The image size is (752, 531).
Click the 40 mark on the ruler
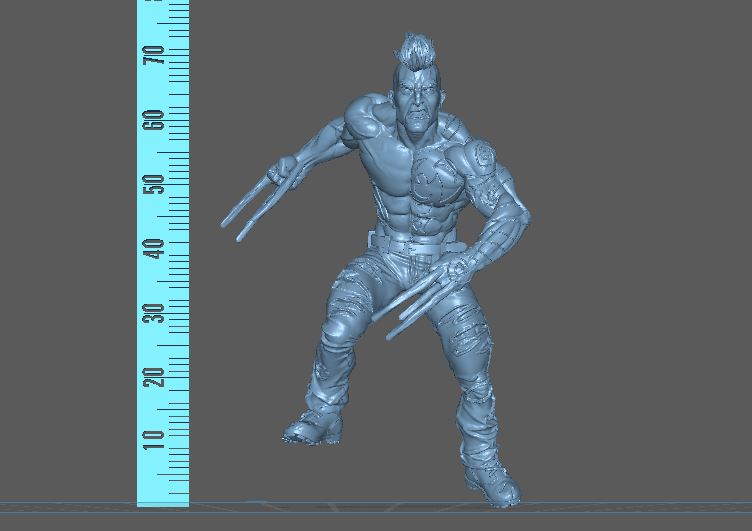(x=154, y=250)
